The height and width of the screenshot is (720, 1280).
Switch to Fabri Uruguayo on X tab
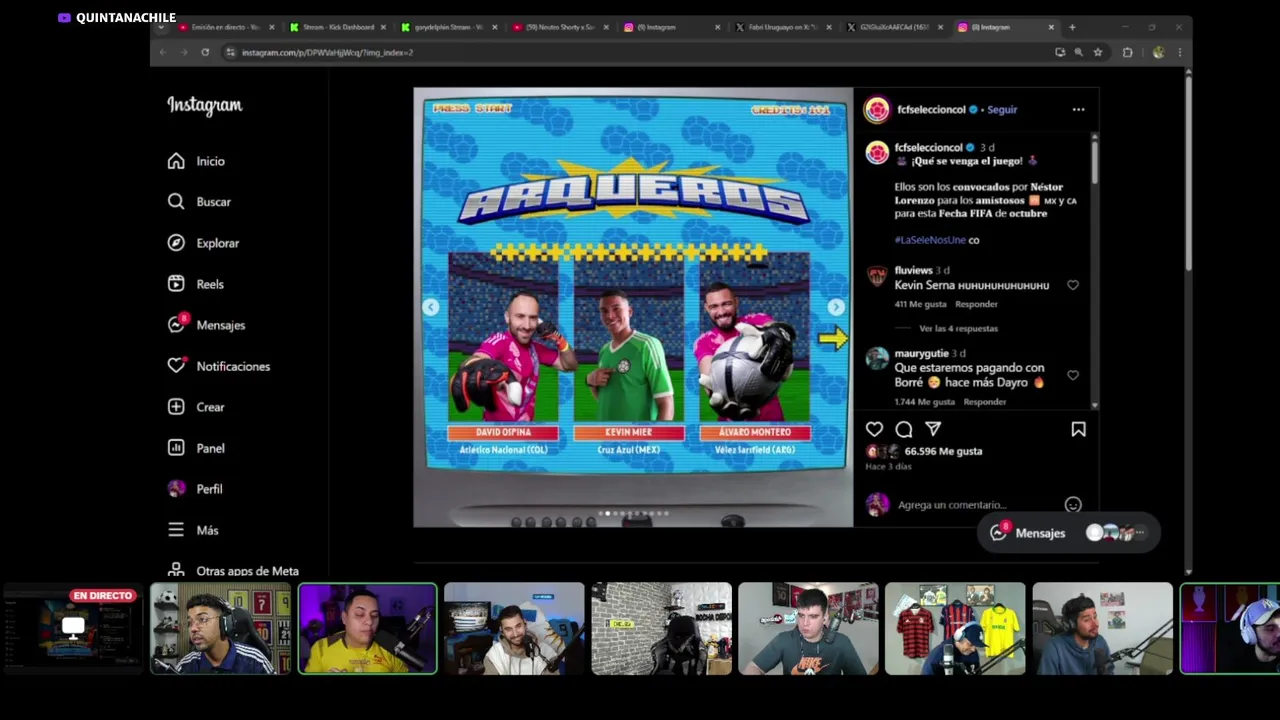[x=783, y=27]
